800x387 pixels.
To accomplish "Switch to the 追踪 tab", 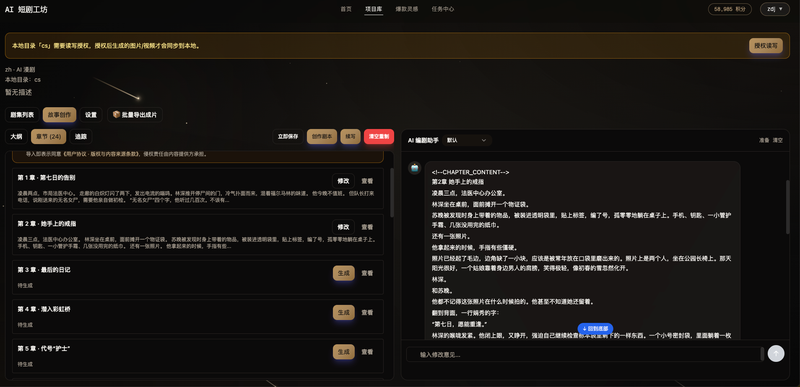I will click(81, 137).
